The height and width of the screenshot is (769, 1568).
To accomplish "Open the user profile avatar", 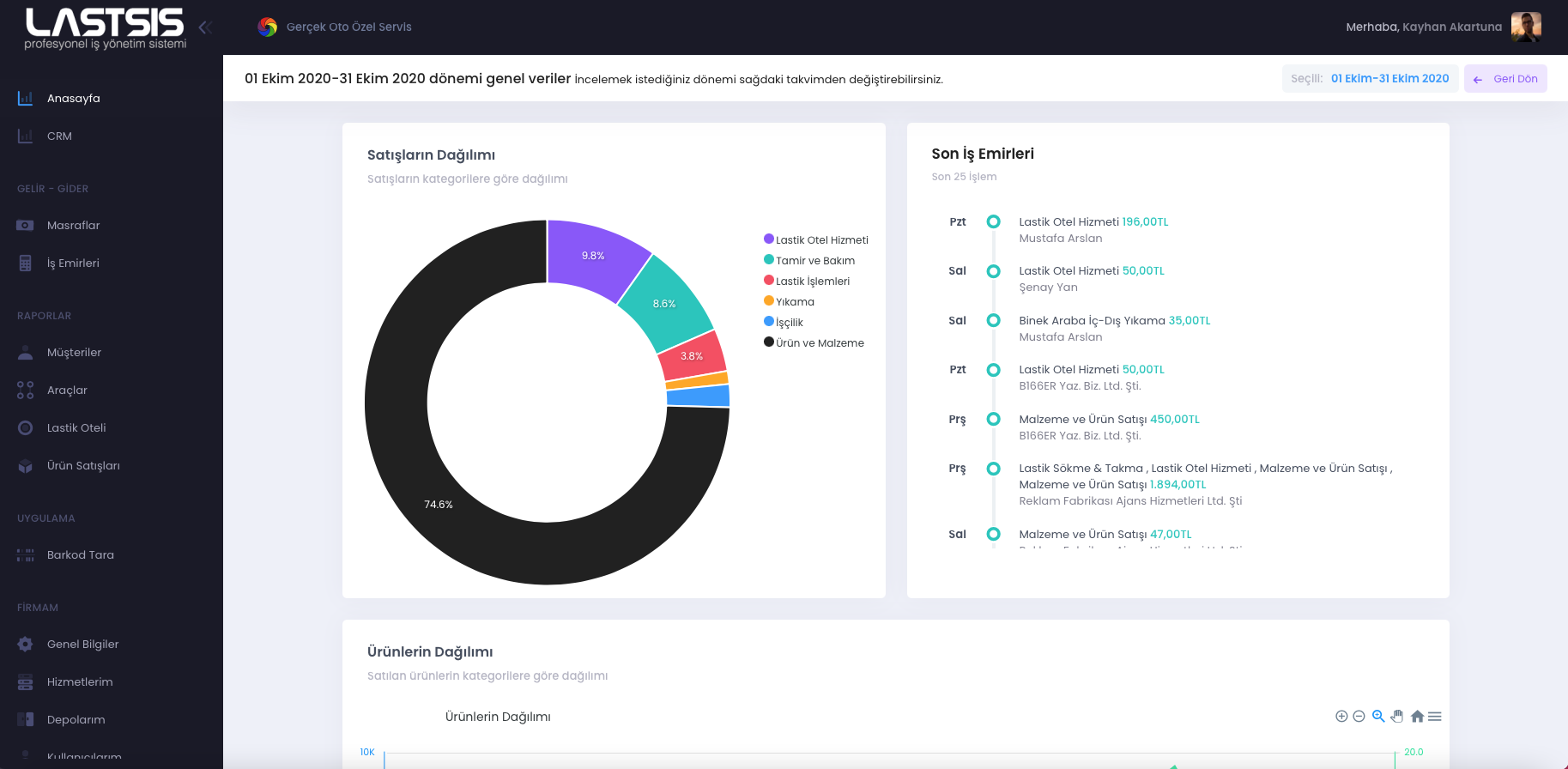I will pos(1526,27).
